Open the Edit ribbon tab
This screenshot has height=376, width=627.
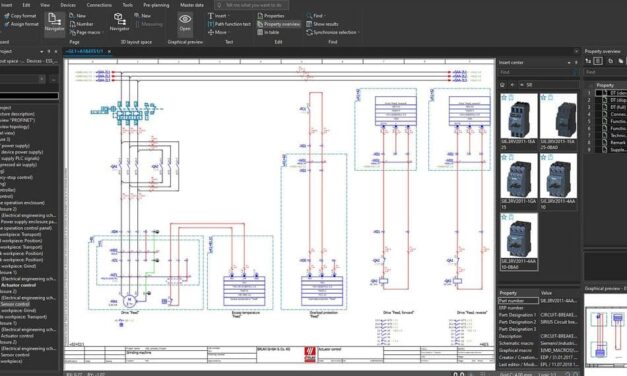[x=26, y=5]
